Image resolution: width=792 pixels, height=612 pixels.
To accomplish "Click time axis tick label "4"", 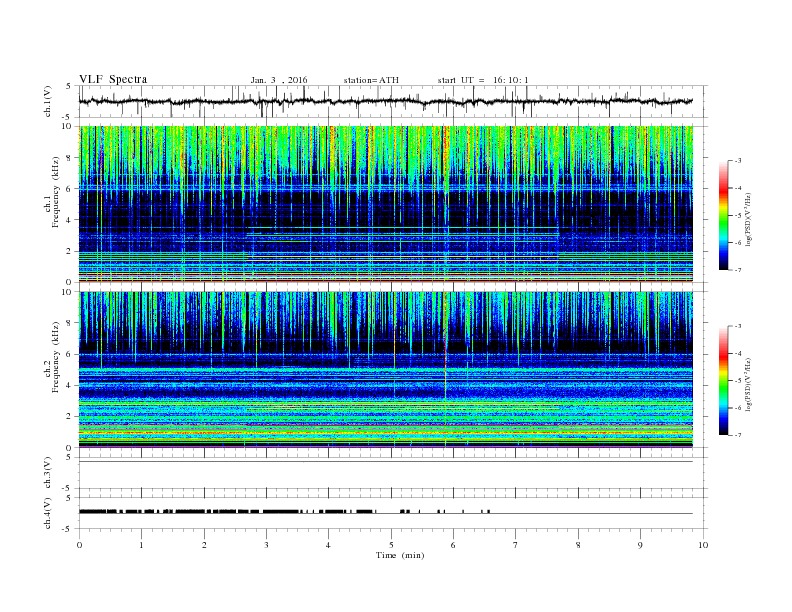I will tap(329, 545).
